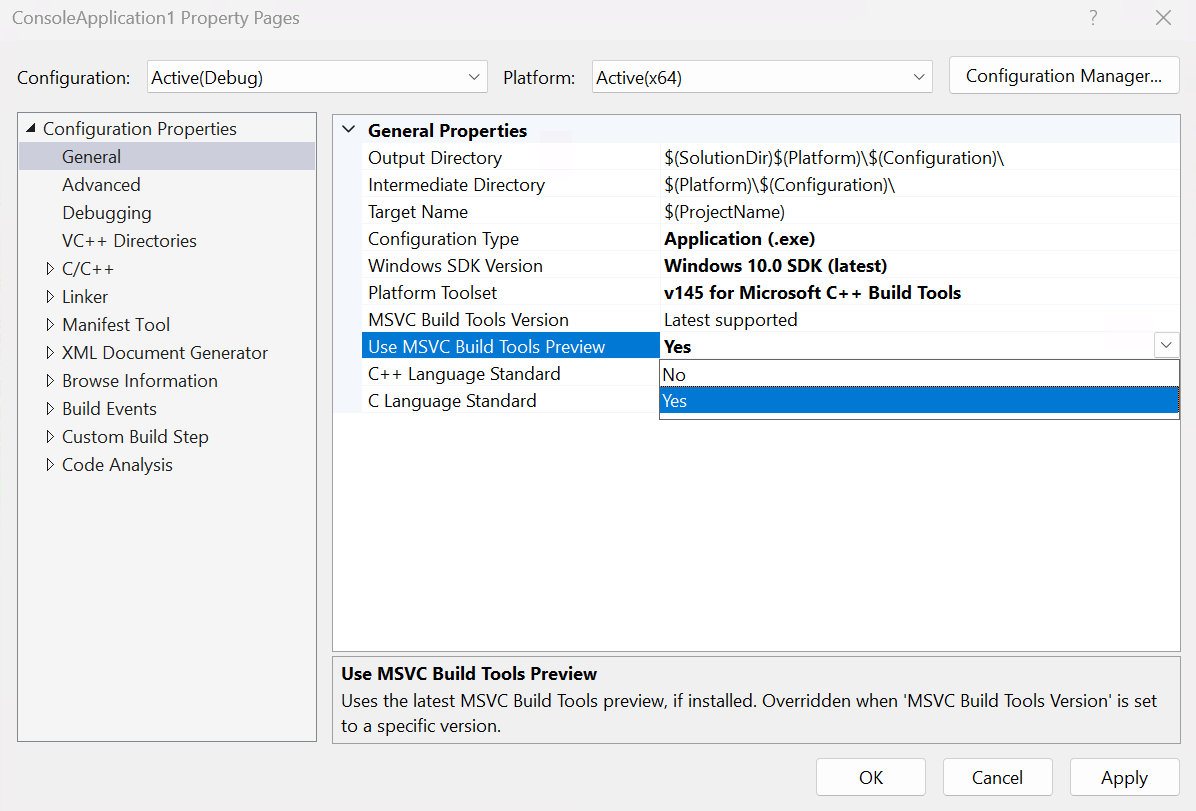Open the Debugging property page
1196x811 pixels.
click(107, 213)
